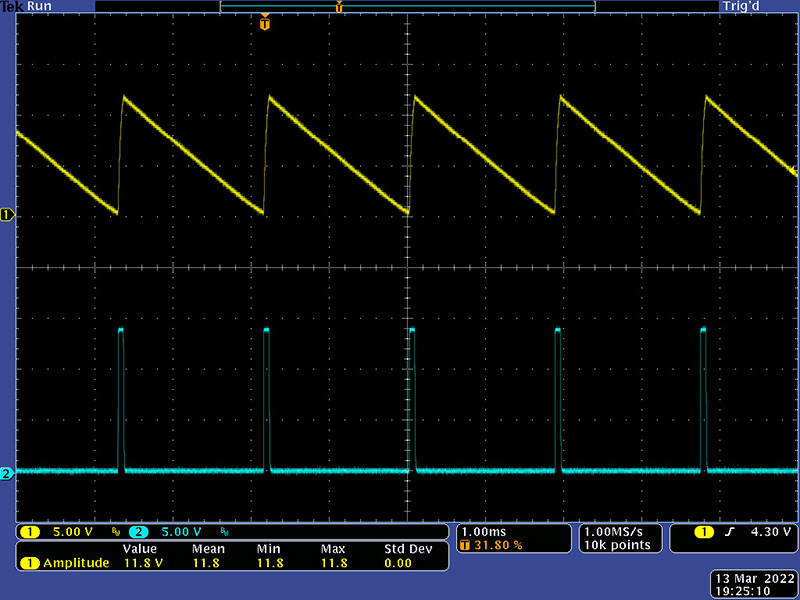Click the orange T icon beside 31.80 %
Screen dimensions: 800x600
pyautogui.click(x=465, y=546)
